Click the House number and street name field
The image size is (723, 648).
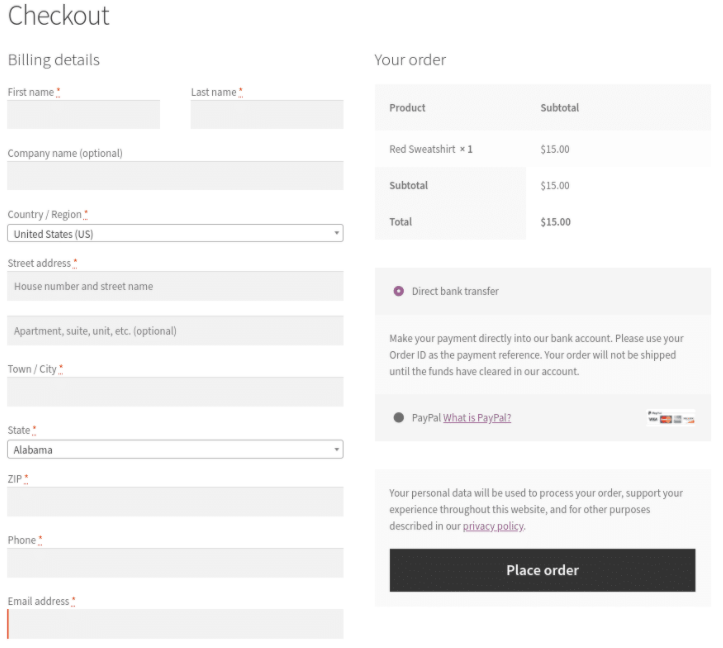point(175,286)
